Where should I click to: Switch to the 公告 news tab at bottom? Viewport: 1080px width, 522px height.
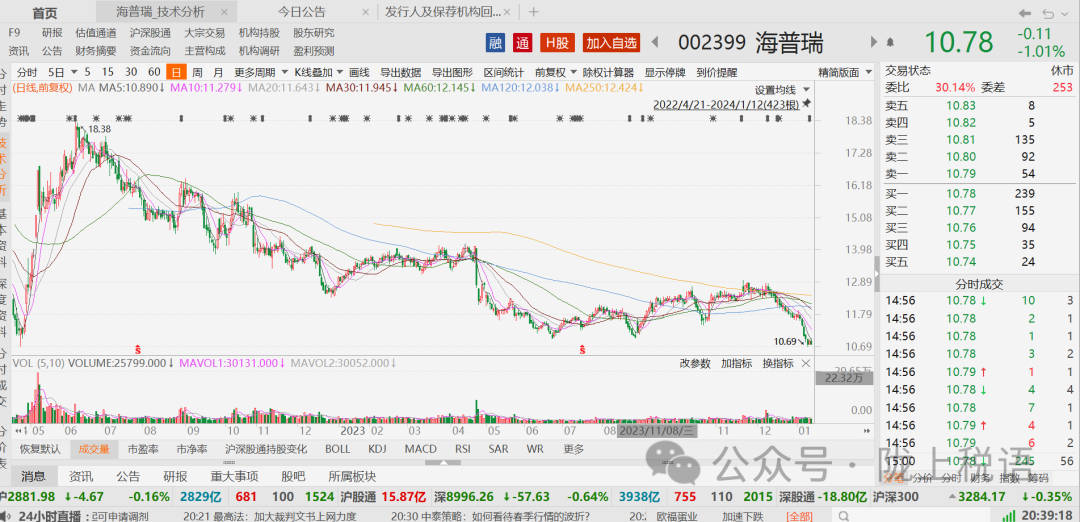pyautogui.click(x=127, y=476)
